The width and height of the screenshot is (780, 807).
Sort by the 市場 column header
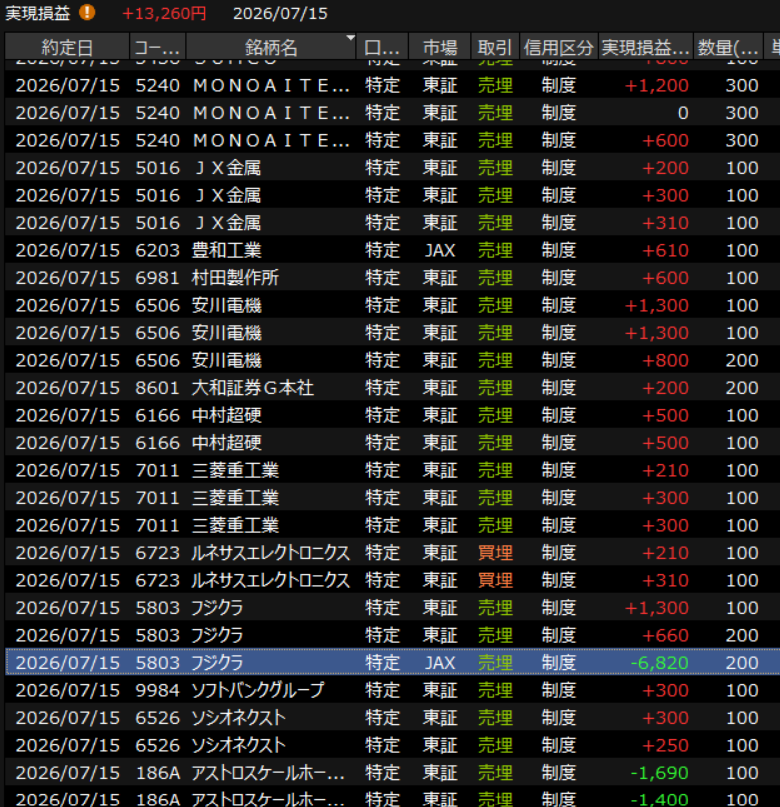(x=440, y=48)
